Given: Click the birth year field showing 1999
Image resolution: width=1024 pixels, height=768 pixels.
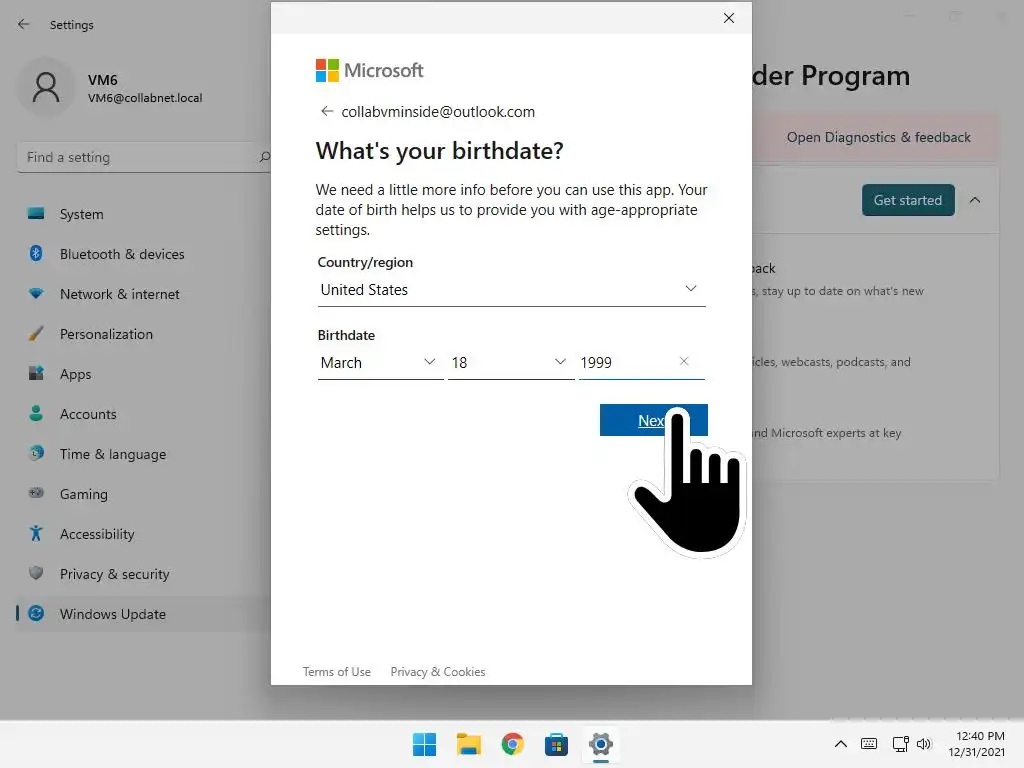Looking at the screenshot, I should pyautogui.click(x=641, y=362).
